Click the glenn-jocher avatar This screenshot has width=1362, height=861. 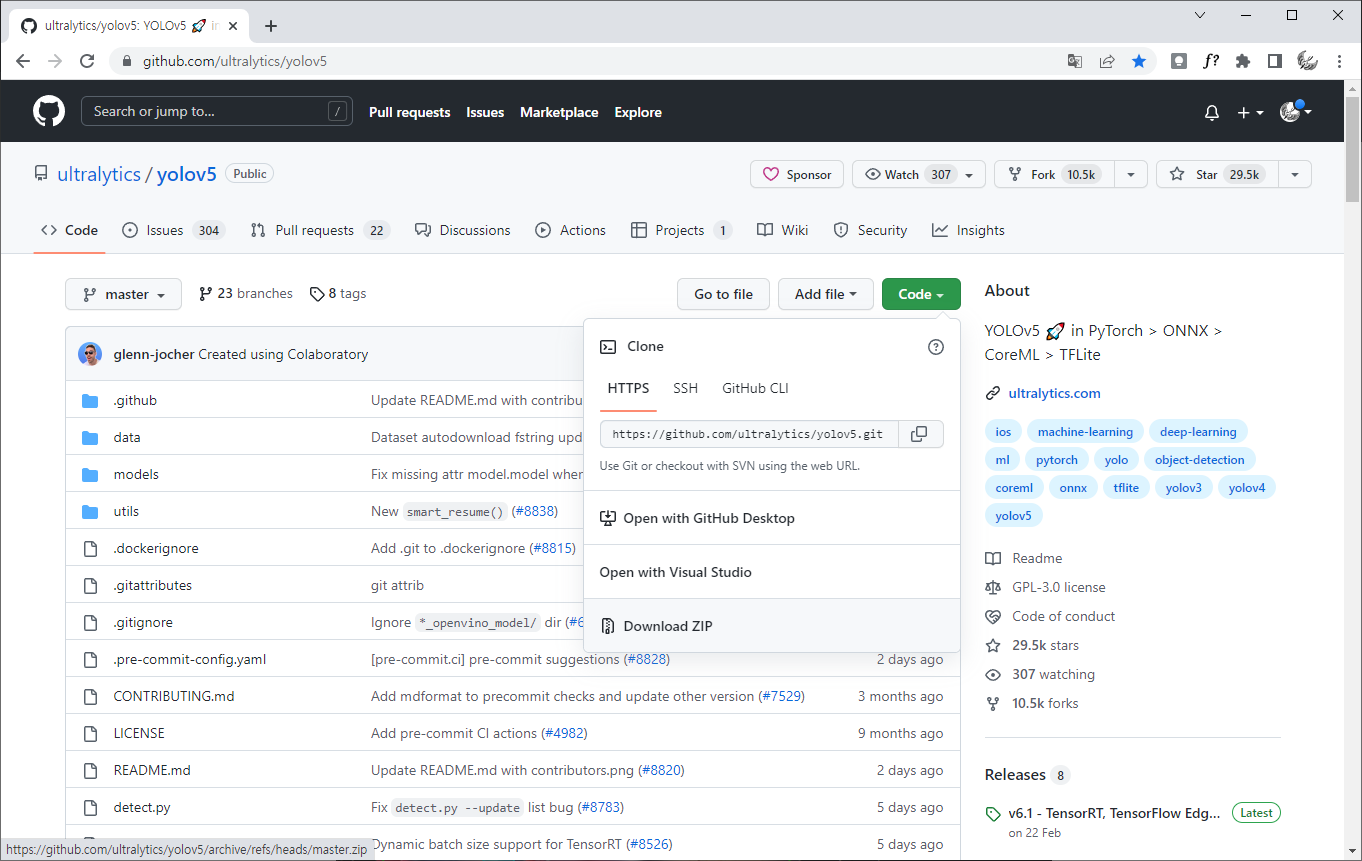tap(92, 354)
